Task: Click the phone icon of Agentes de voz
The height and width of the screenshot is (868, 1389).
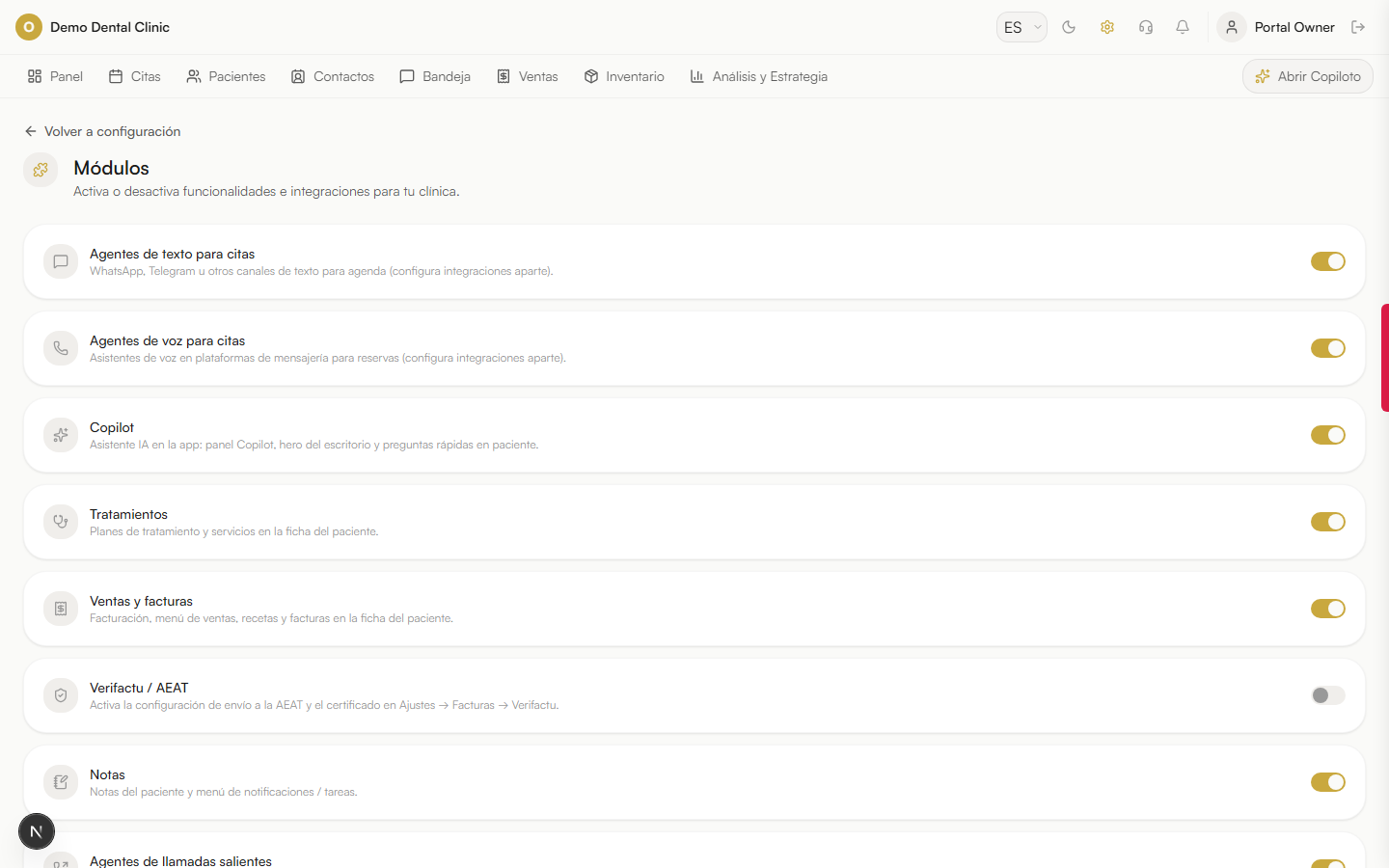Action: point(61,348)
